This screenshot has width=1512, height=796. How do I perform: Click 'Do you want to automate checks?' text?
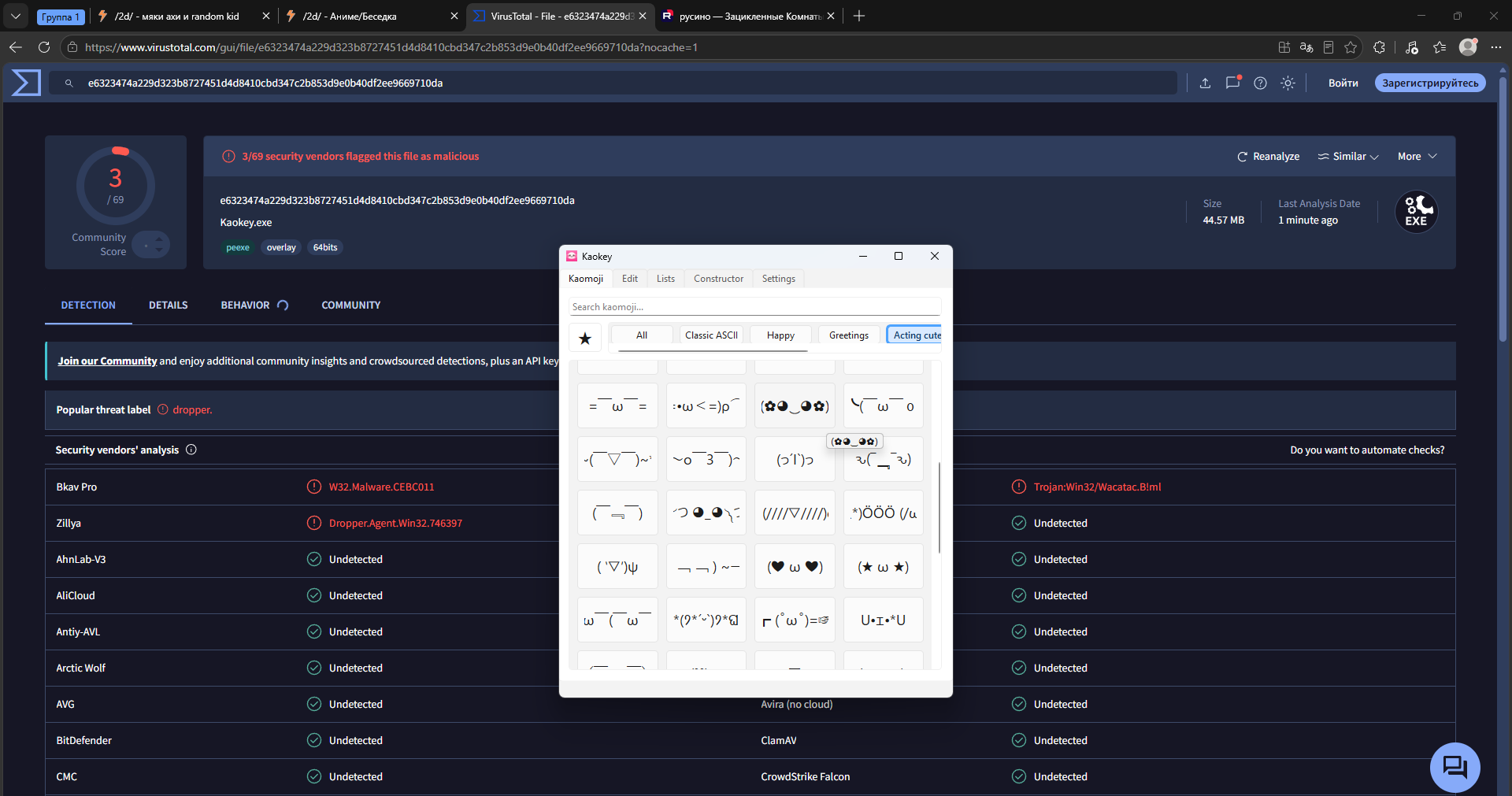point(1367,450)
